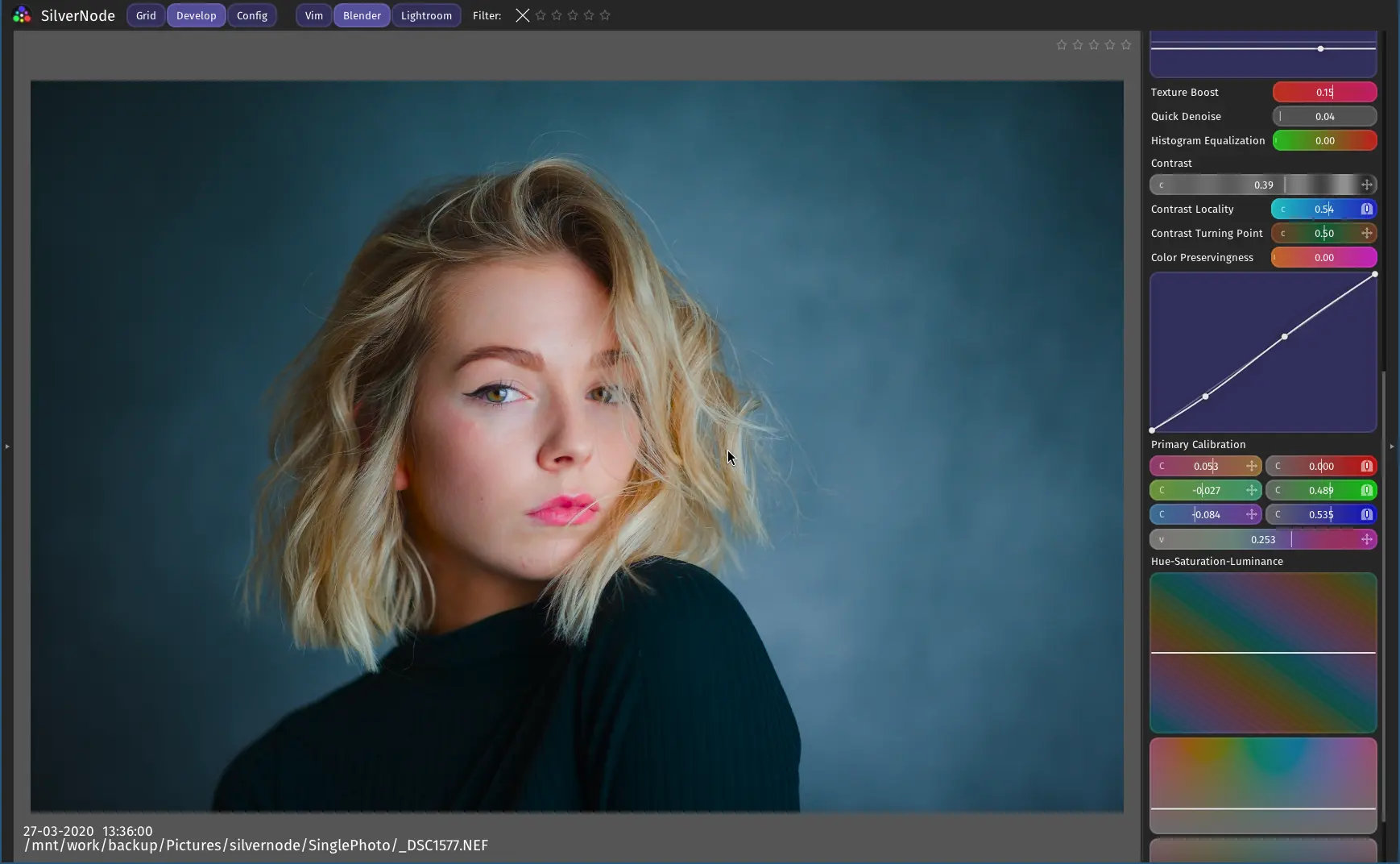The image size is (1400, 864).
Task: Switch the control scheme to Vim
Action: coord(314,15)
